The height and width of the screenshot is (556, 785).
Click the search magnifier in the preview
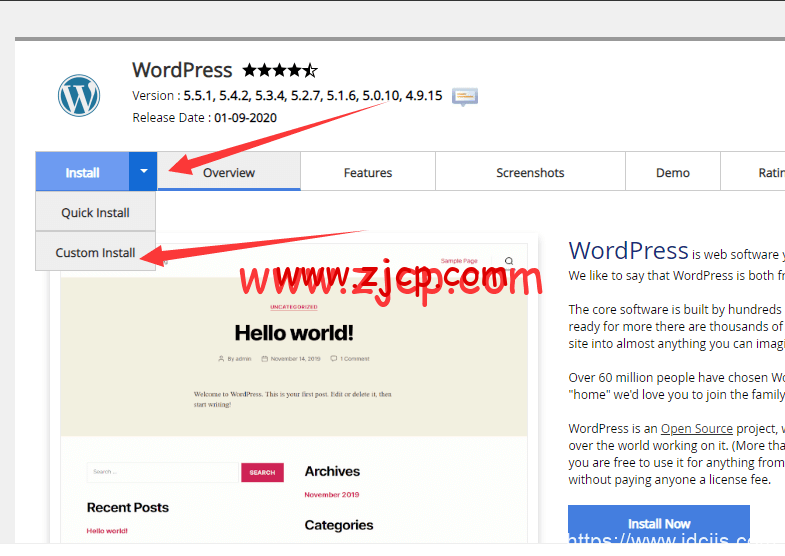pyautogui.click(x=509, y=261)
